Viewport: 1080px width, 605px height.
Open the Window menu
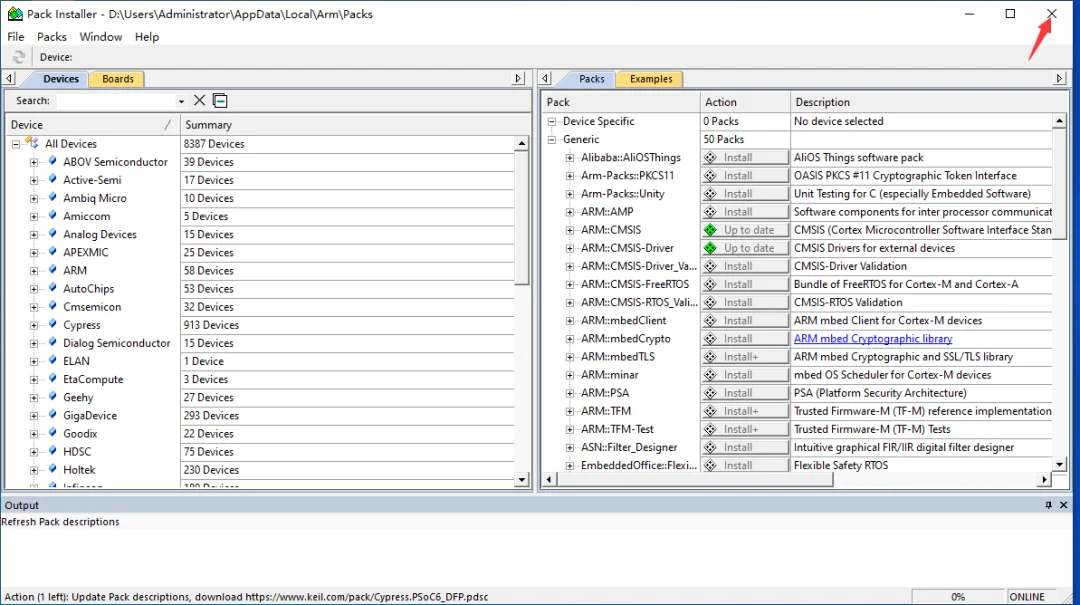point(101,37)
